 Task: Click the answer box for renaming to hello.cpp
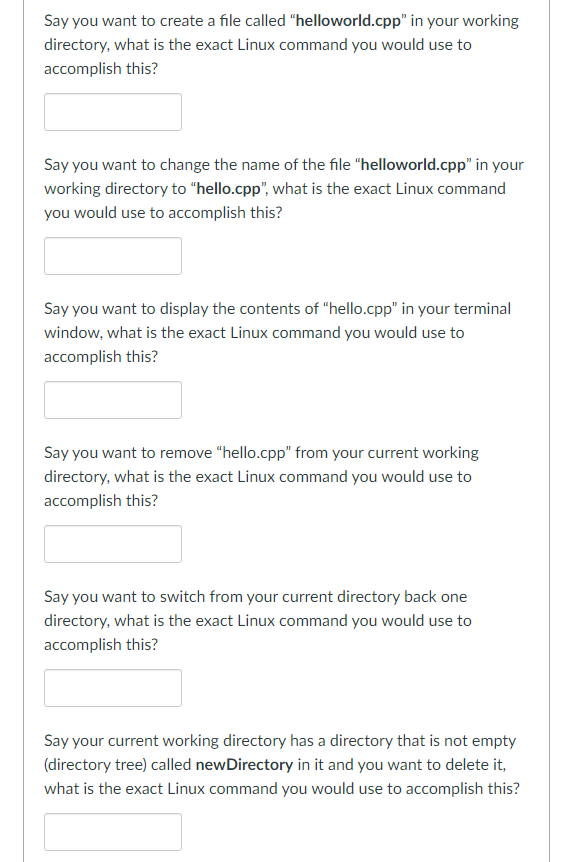(113, 256)
